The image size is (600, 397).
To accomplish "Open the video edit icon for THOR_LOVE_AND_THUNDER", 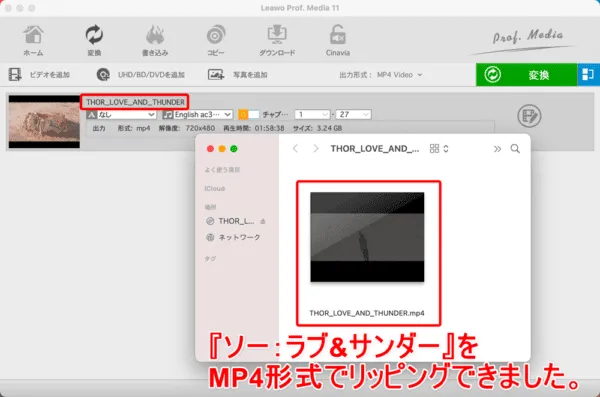I will click(x=529, y=116).
